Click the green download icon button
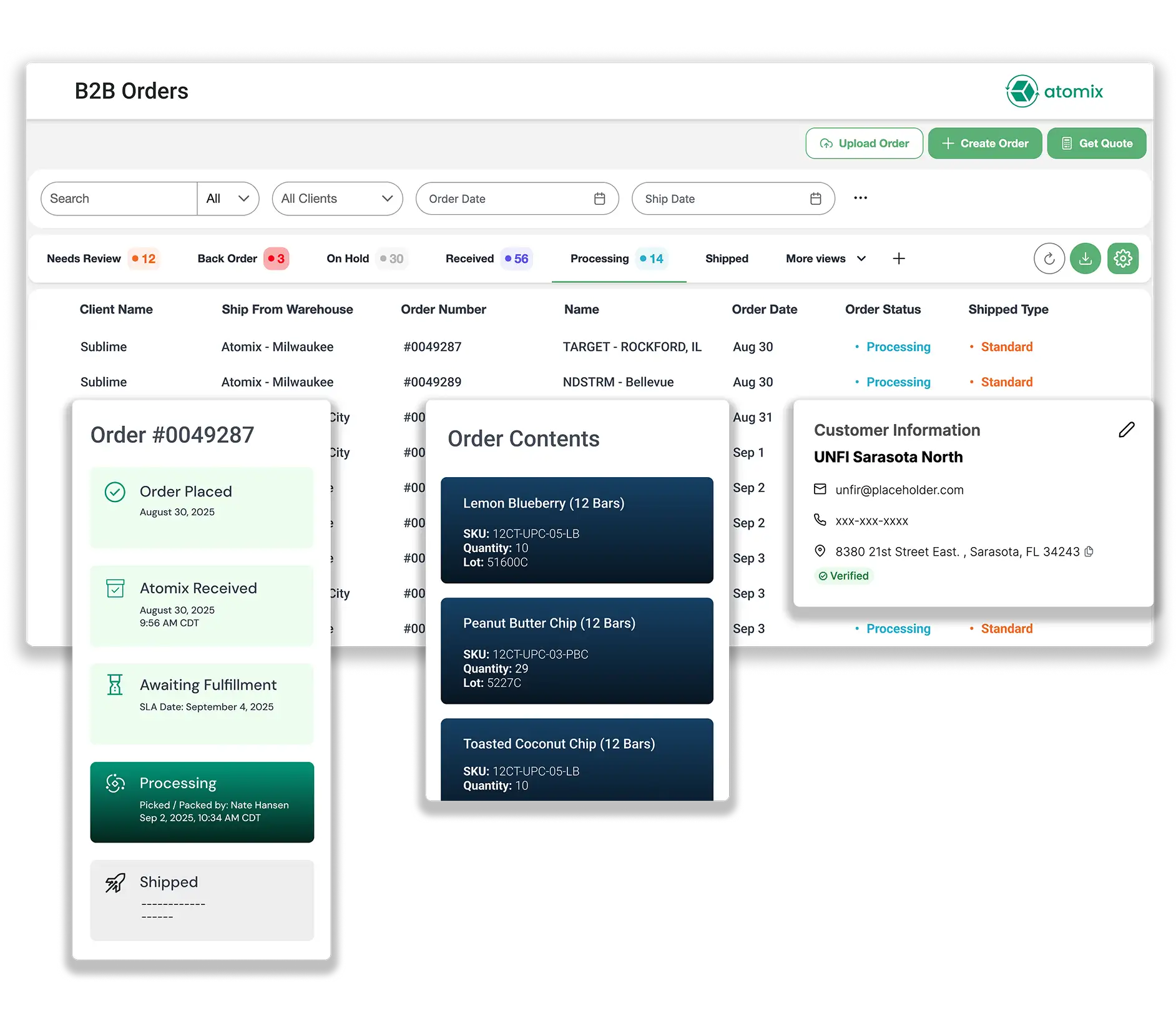 (1085, 259)
